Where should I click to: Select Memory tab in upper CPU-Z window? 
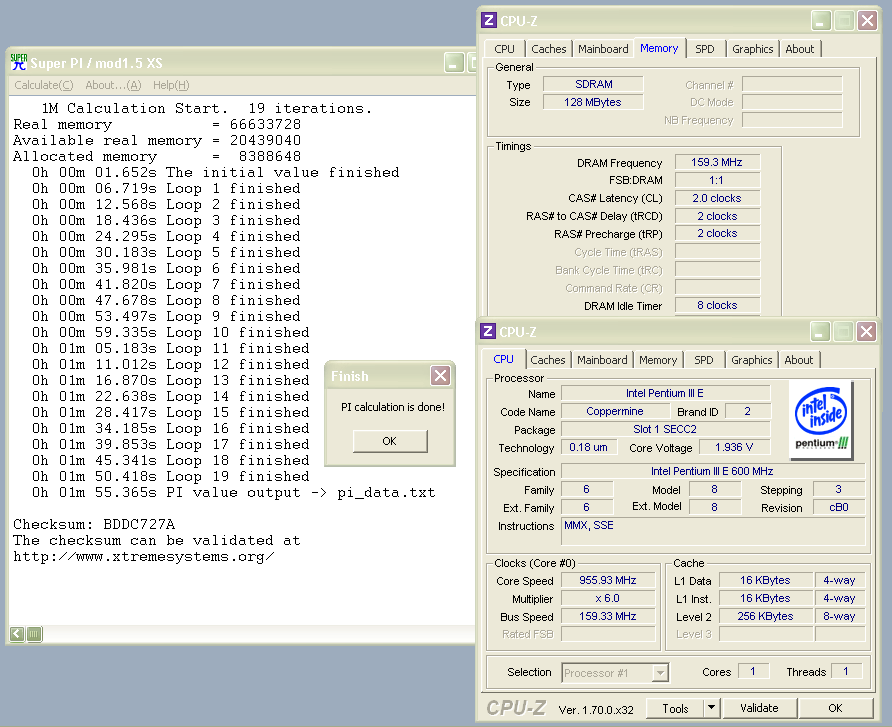click(659, 48)
